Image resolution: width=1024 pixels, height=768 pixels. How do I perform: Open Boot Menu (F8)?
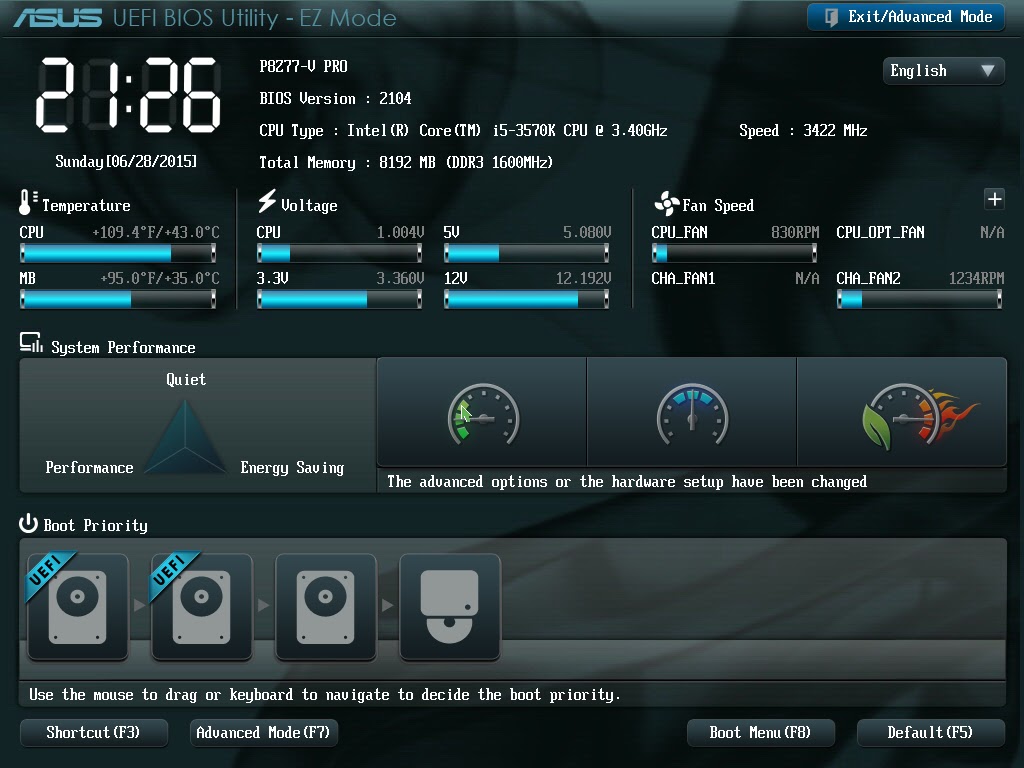pos(761,733)
